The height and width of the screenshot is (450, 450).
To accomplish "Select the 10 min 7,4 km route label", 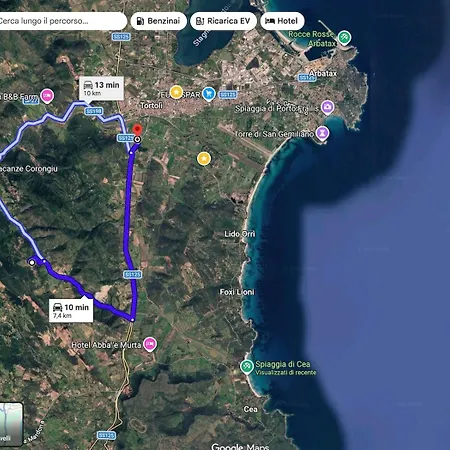I will coord(71,310).
